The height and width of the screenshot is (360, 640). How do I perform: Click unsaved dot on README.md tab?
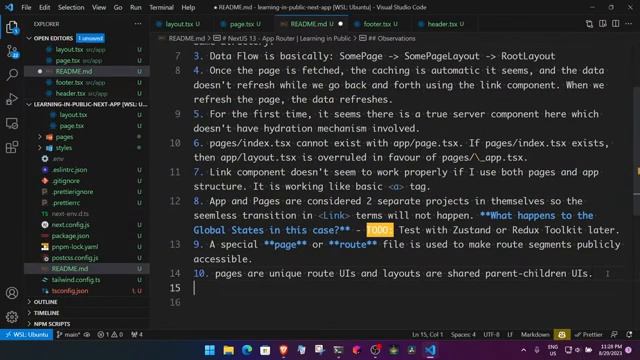click(340, 24)
